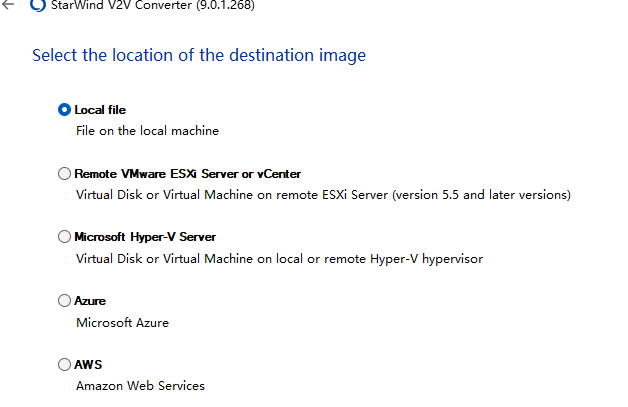Click 'File on the local machine' description

(x=147, y=131)
